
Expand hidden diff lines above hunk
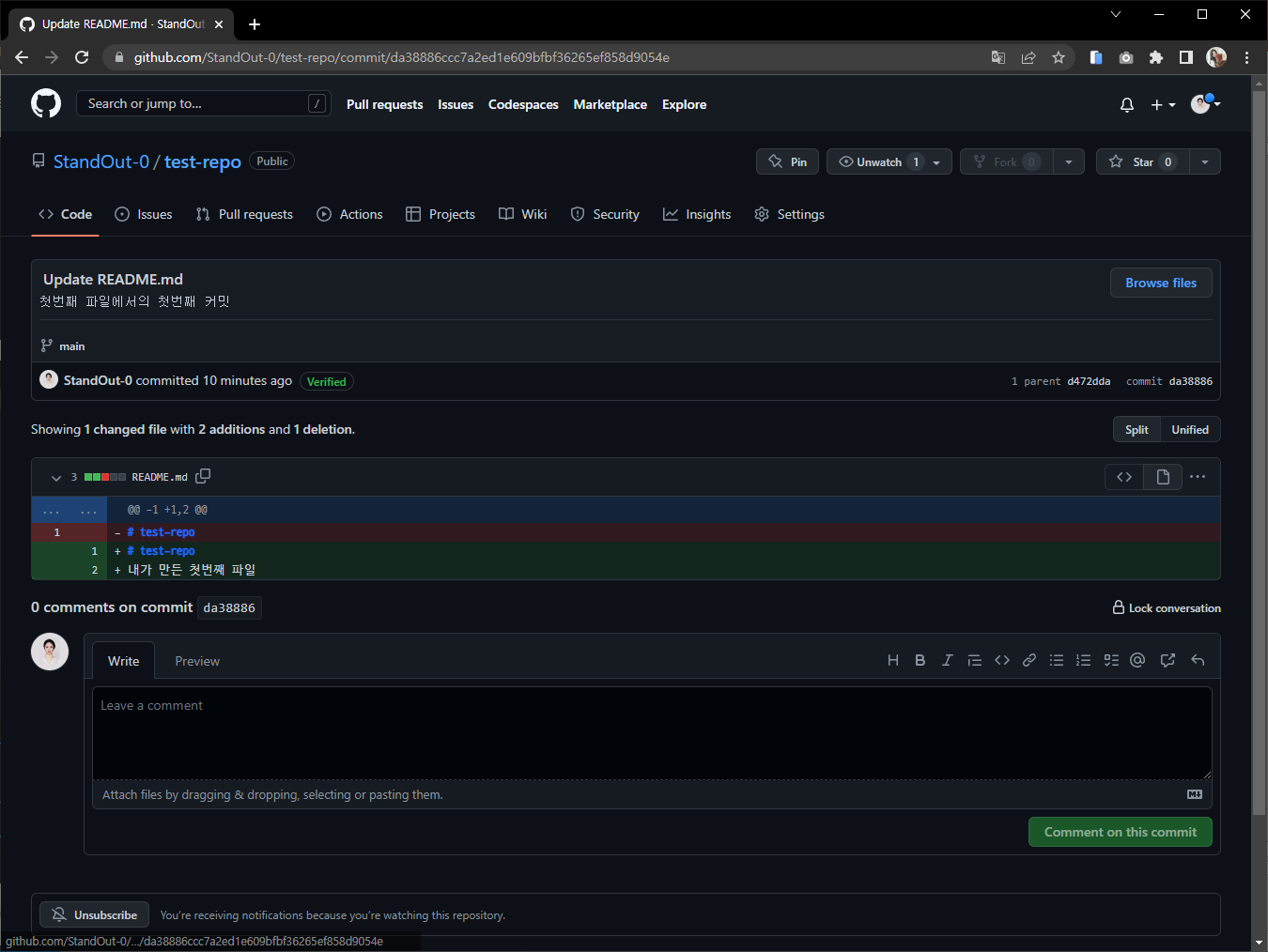(70, 510)
